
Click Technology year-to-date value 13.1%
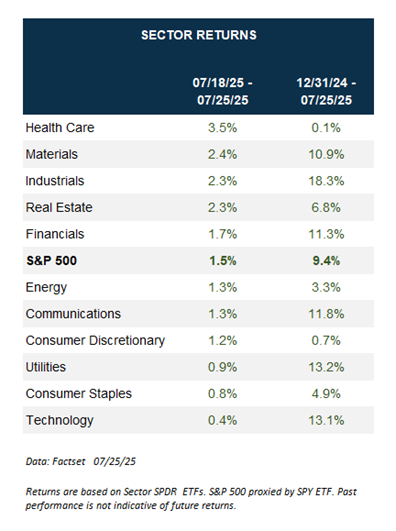tap(326, 421)
